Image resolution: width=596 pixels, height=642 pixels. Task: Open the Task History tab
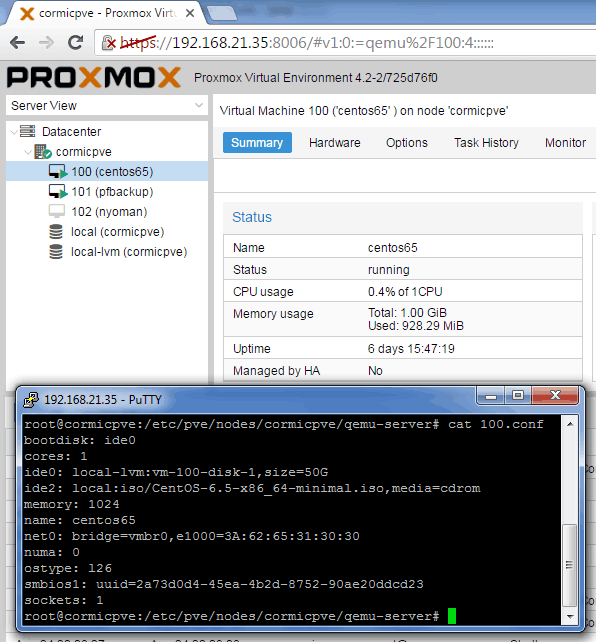(486, 142)
